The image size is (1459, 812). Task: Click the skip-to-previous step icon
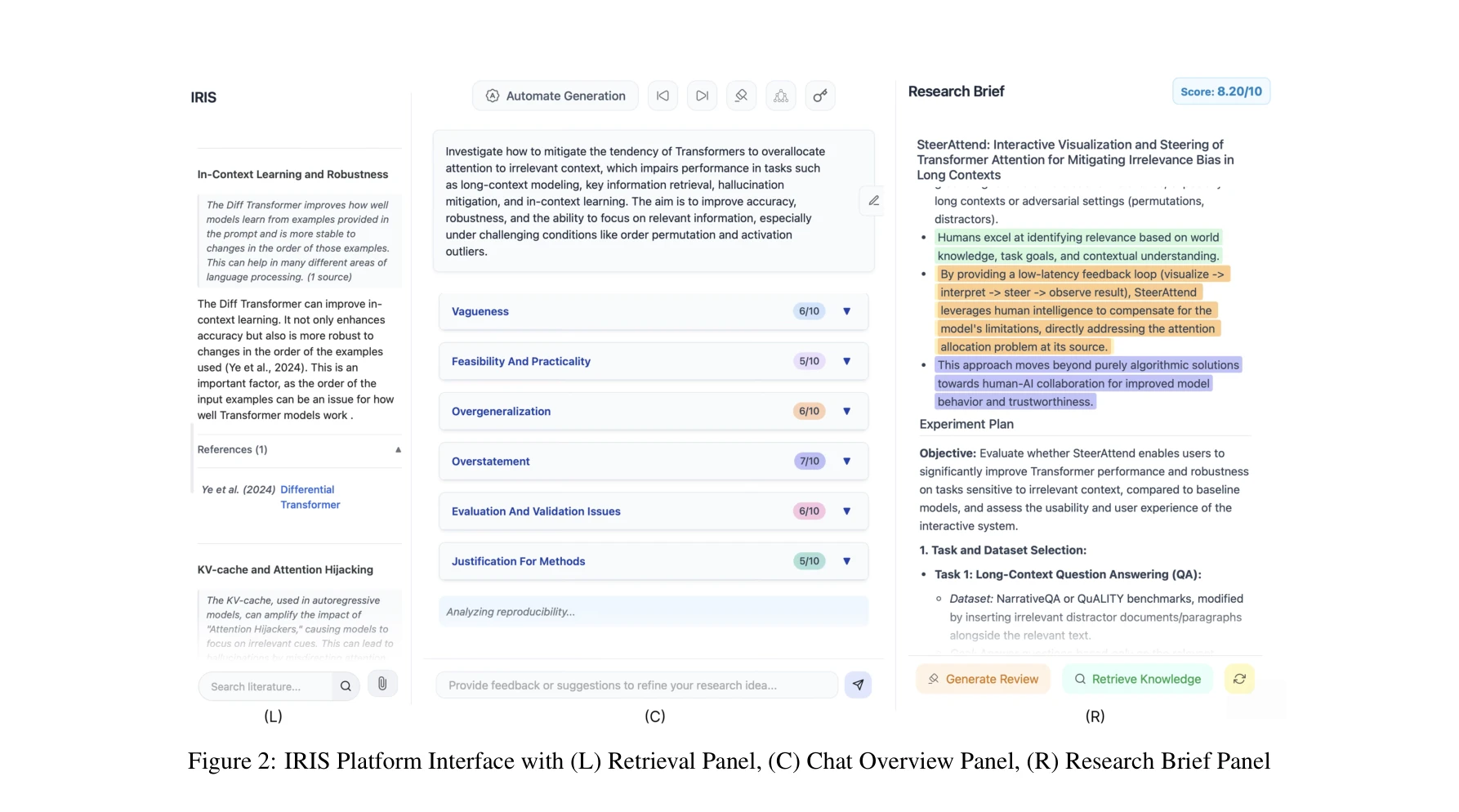point(663,96)
